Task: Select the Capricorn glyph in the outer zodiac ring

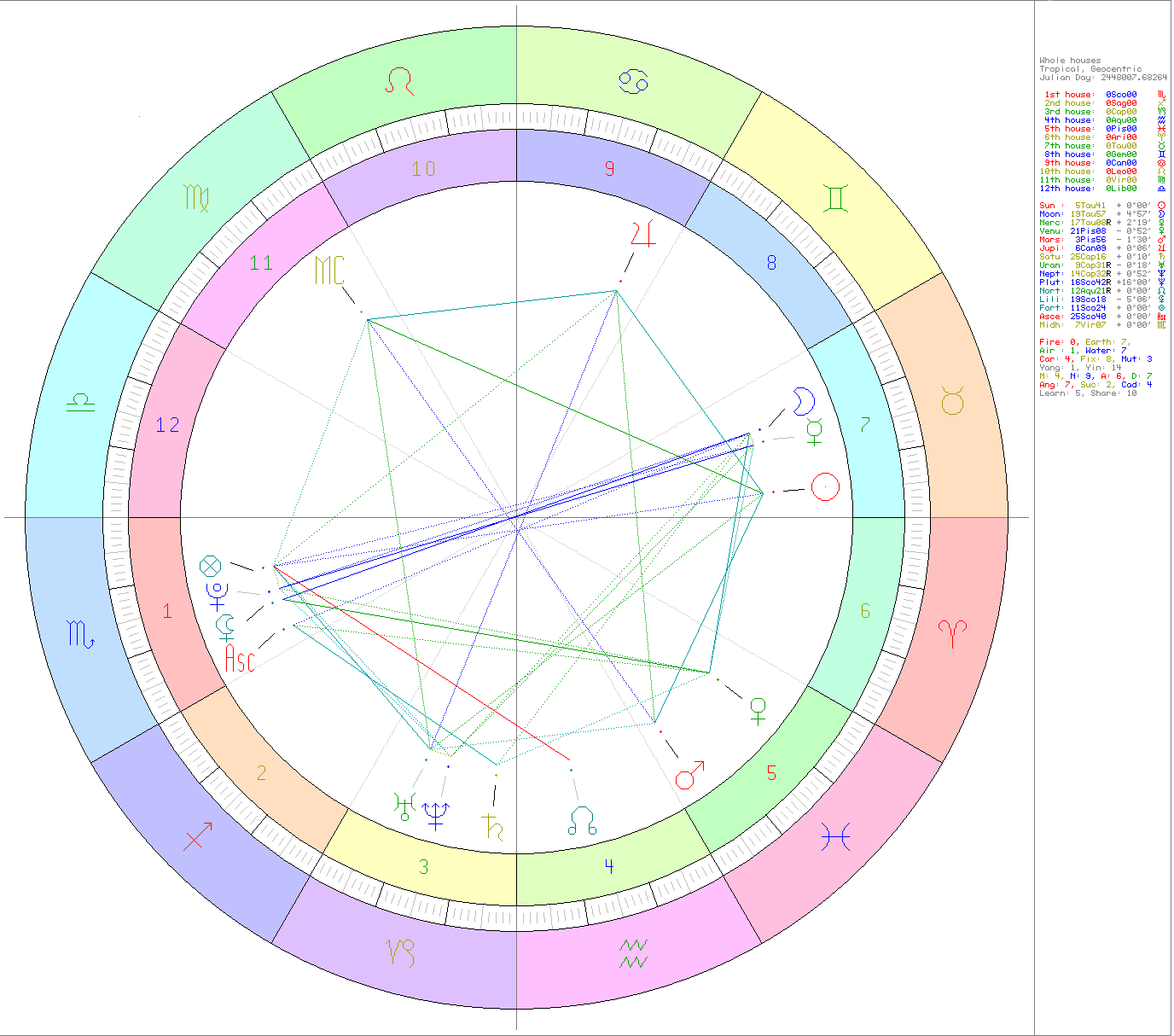Action: [x=400, y=952]
